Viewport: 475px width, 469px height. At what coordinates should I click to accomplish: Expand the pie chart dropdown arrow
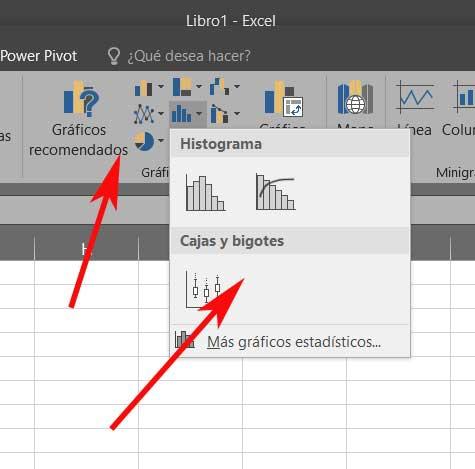[x=161, y=140]
